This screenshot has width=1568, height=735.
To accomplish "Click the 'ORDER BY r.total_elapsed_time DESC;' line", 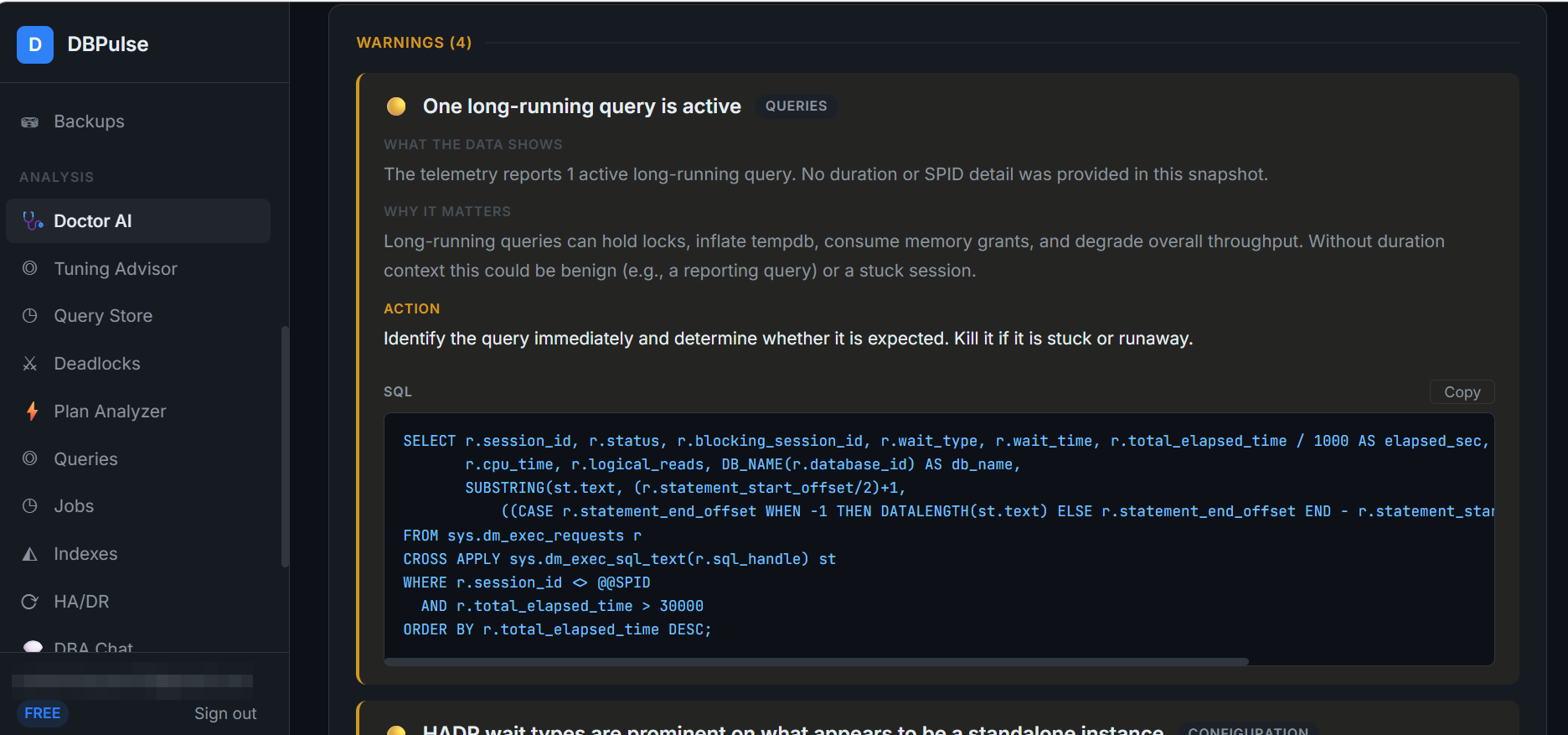I will point(557,629).
